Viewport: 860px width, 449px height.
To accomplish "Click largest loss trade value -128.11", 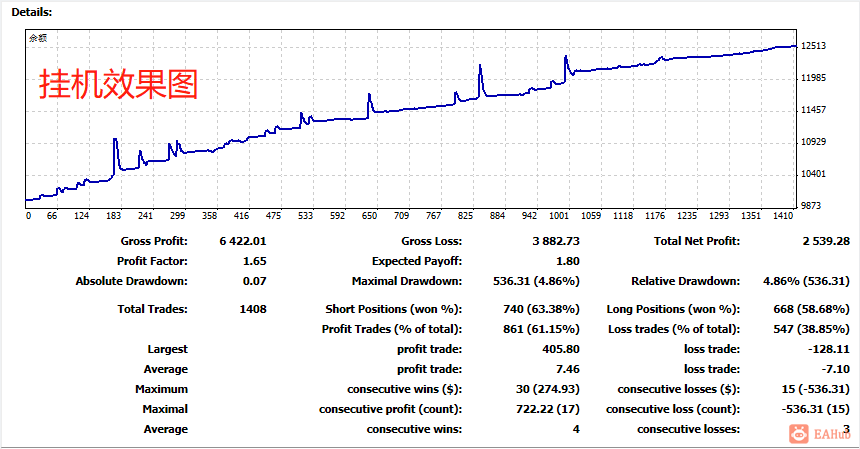I will click(828, 349).
